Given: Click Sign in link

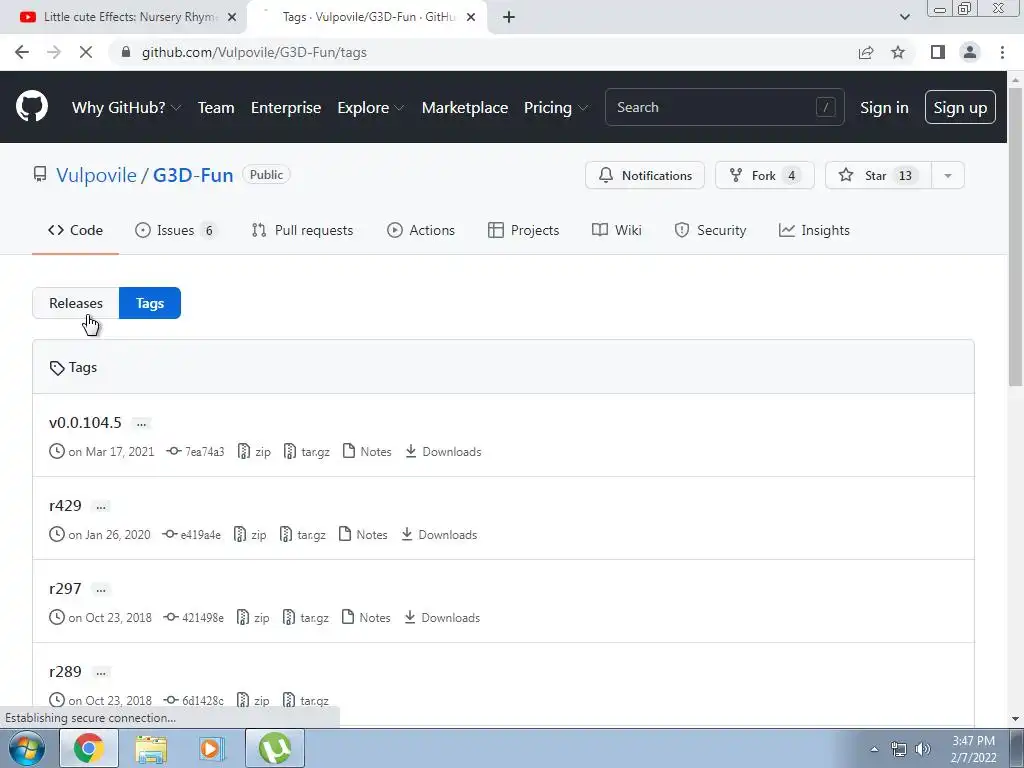Looking at the screenshot, I should (x=884, y=108).
